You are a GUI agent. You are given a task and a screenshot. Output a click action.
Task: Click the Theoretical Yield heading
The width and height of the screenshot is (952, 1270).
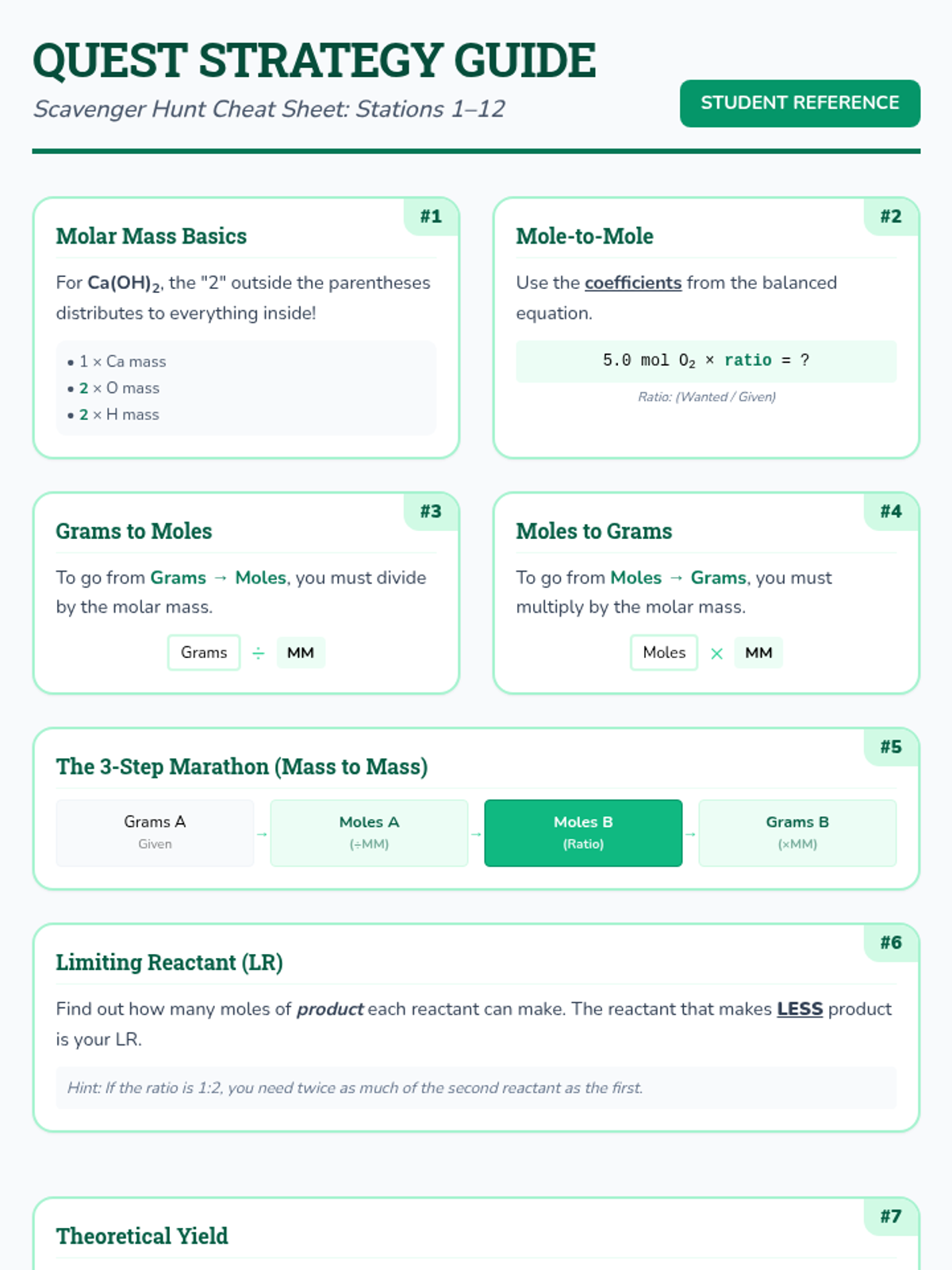(142, 1236)
